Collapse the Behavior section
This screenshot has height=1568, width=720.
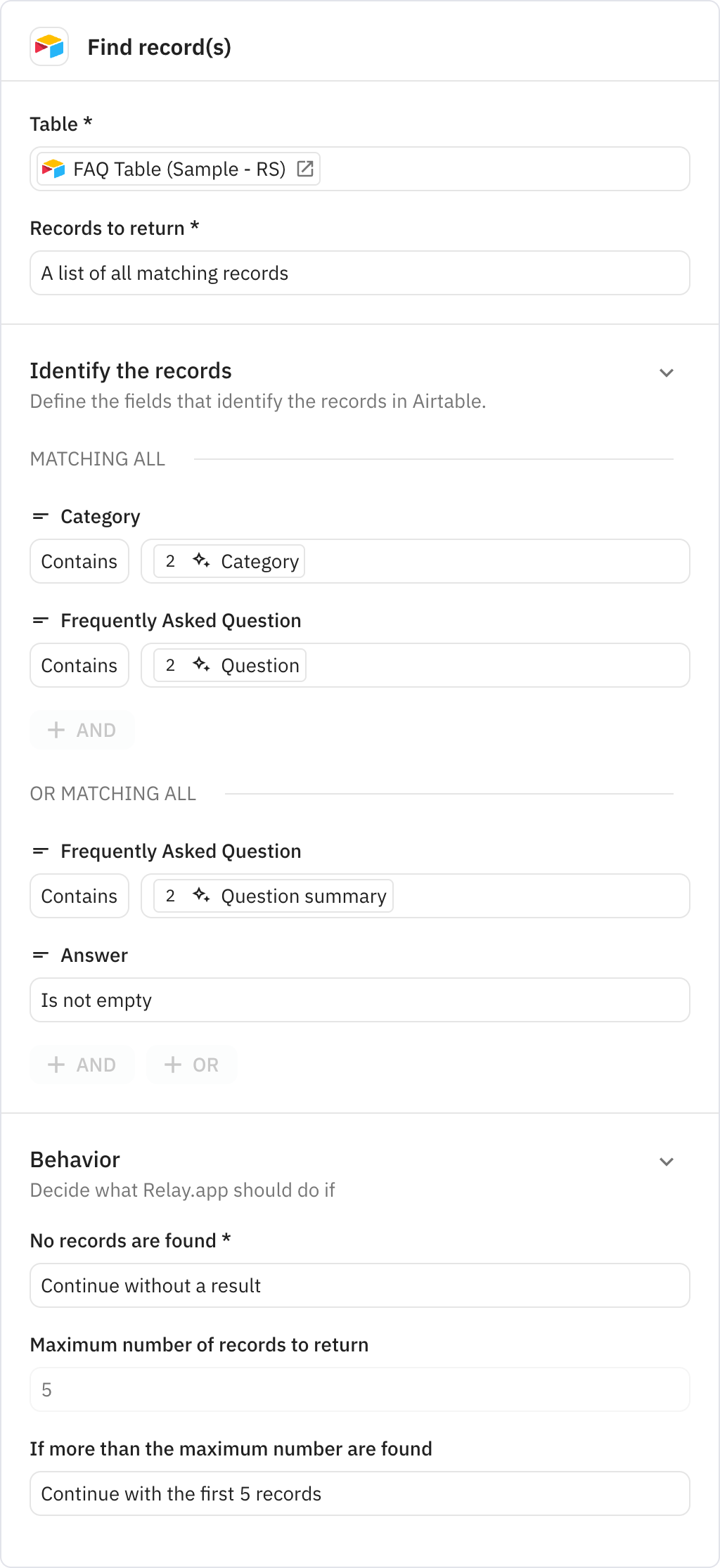[667, 1162]
